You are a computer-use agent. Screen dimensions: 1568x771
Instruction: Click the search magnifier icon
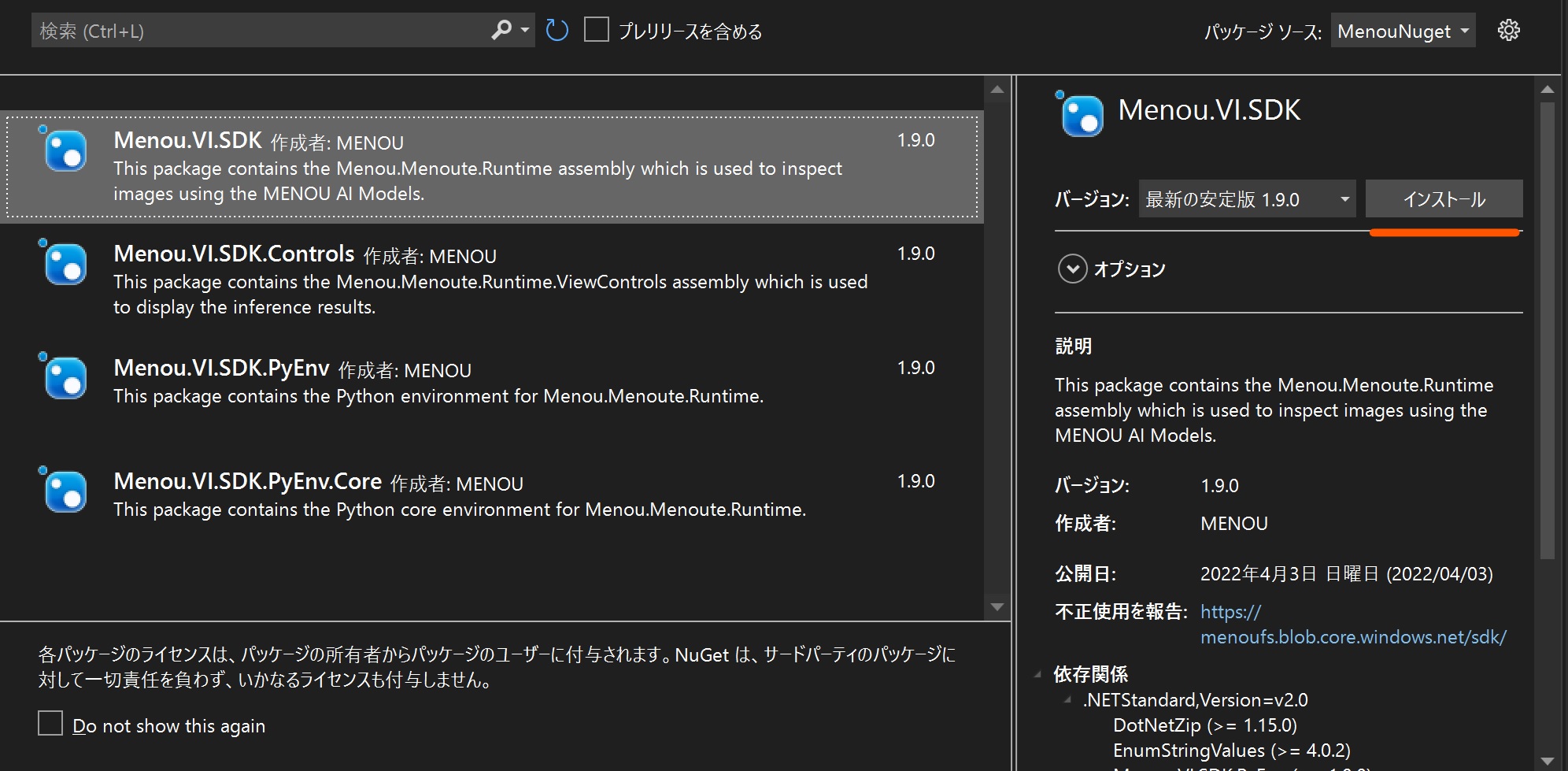pos(501,31)
